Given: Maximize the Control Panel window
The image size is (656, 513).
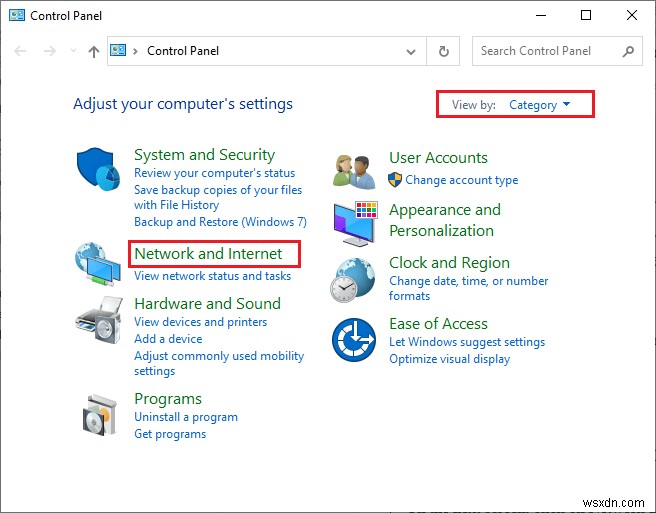Looking at the screenshot, I should (x=586, y=15).
